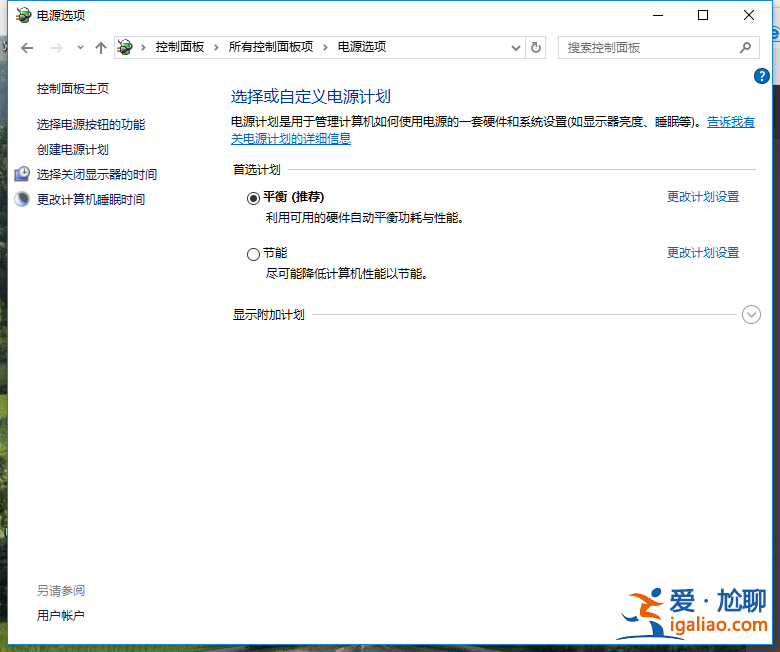Screen dimensions: 780x652
Task: Open 选择电源按钮的功能 link
Action: (x=91, y=124)
